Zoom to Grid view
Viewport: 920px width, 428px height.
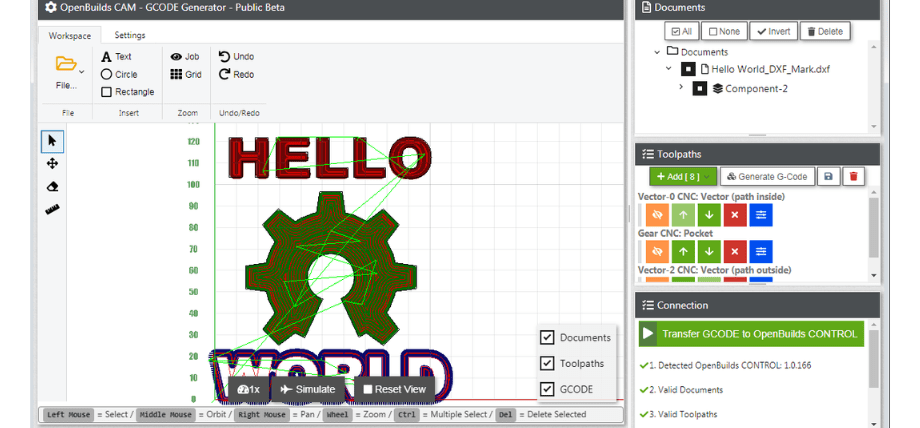coord(186,75)
